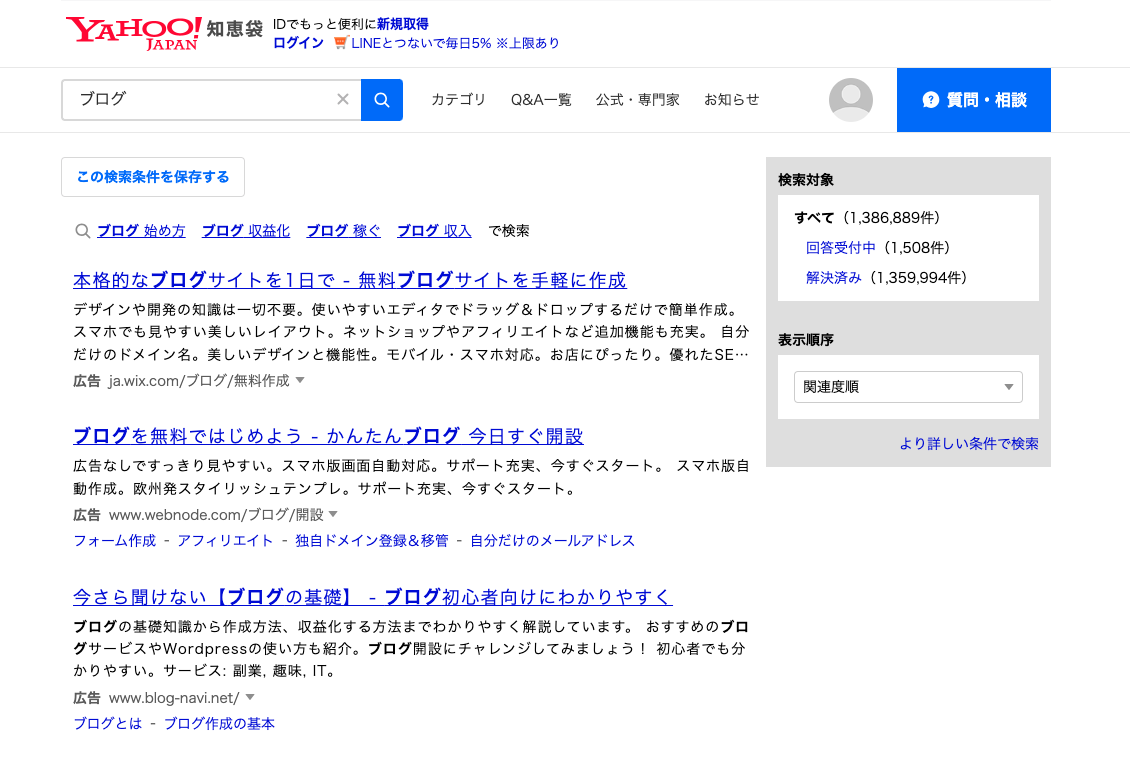This screenshot has width=1130, height=758.
Task: Click the user avatar icon in the header
Action: (850, 100)
